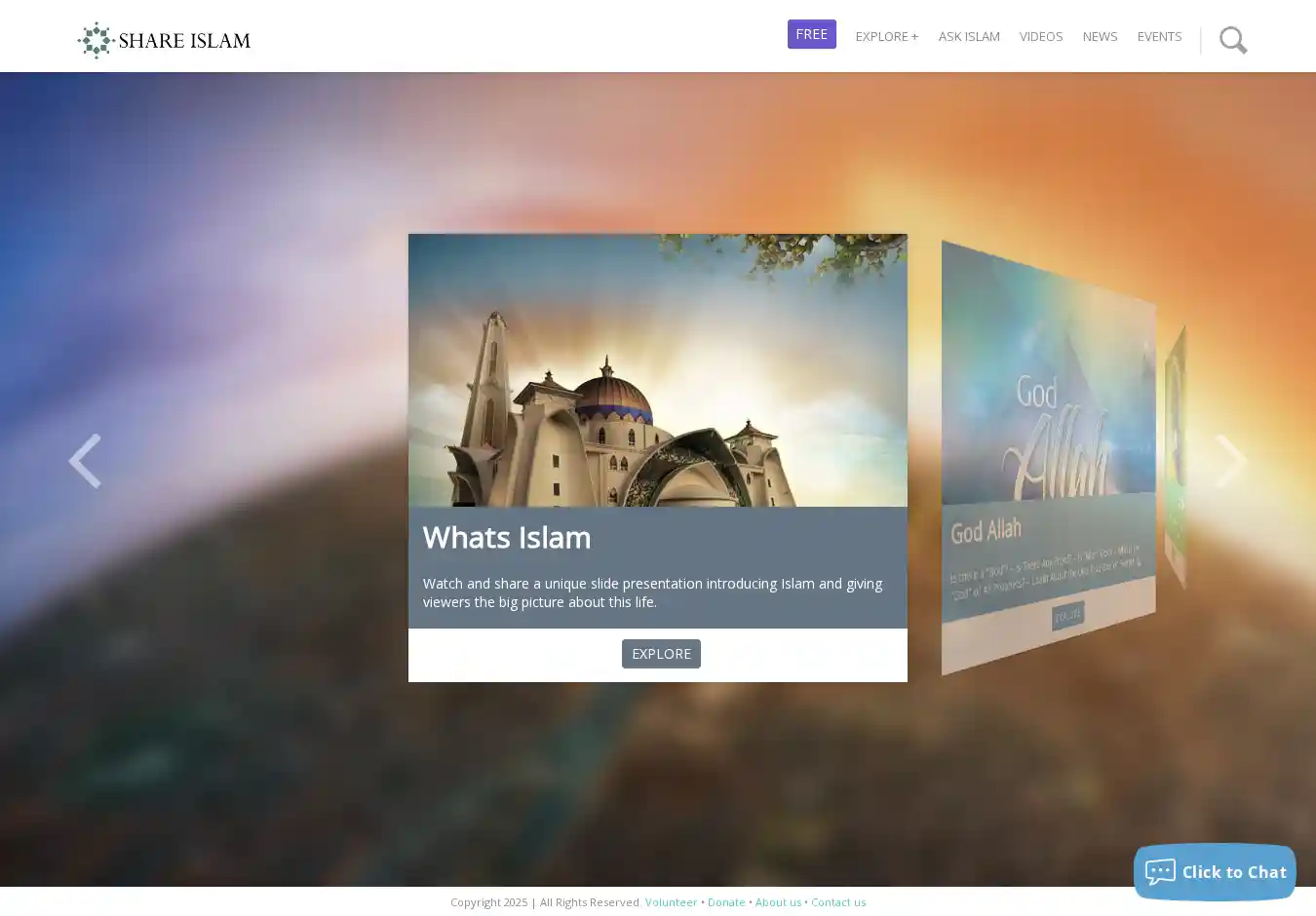1316x916 pixels.
Task: Click EXPLORE button on Whats Islam card
Action: pyautogui.click(x=661, y=654)
